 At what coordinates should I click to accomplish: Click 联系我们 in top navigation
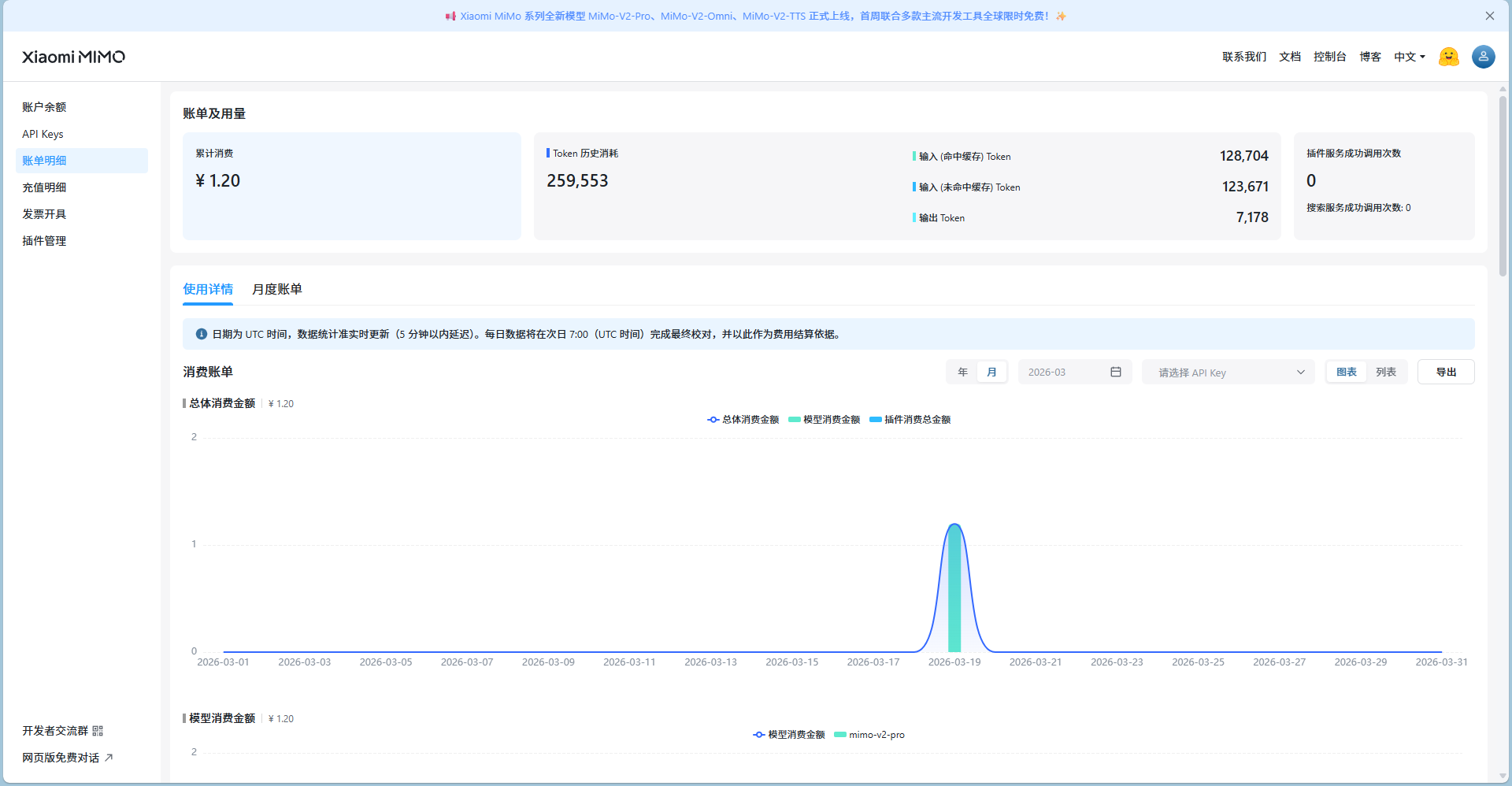[x=1244, y=57]
